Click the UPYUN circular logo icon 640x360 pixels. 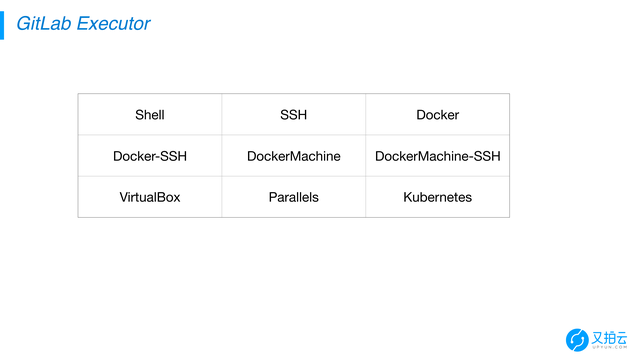pyautogui.click(x=577, y=340)
